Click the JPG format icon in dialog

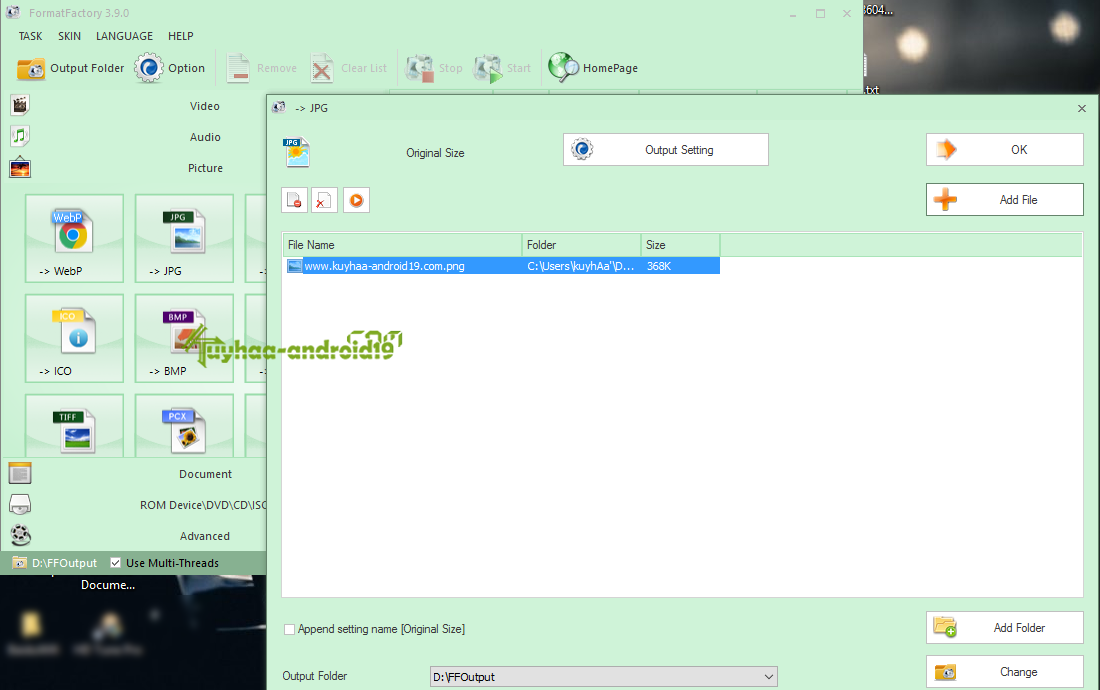(x=297, y=152)
